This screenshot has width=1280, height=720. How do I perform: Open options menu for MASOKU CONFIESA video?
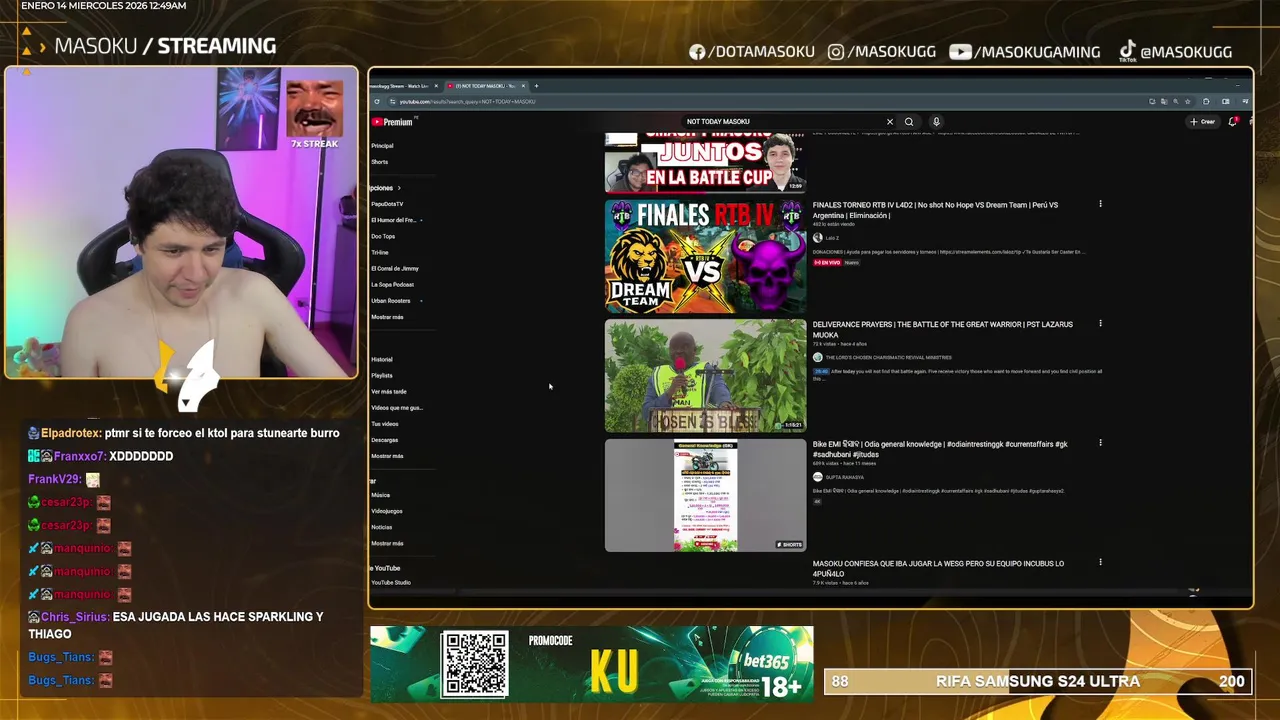(x=1100, y=562)
